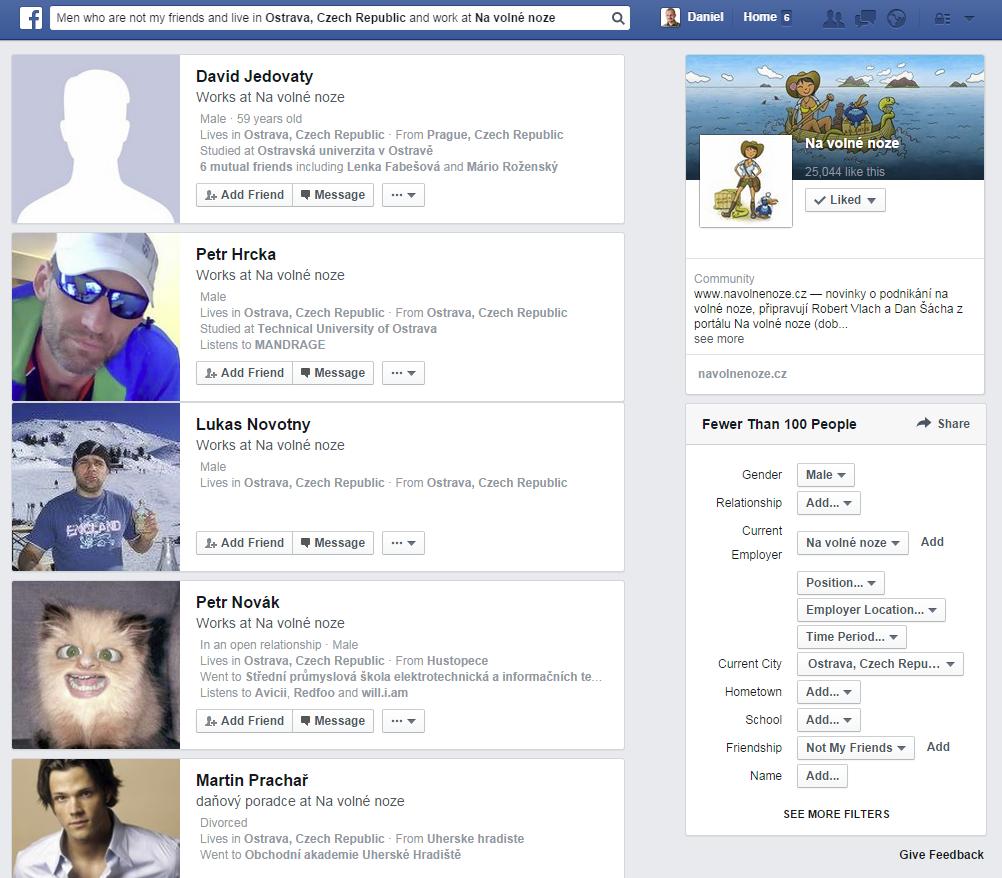
Task: Go to Home in the top bar
Action: click(760, 17)
